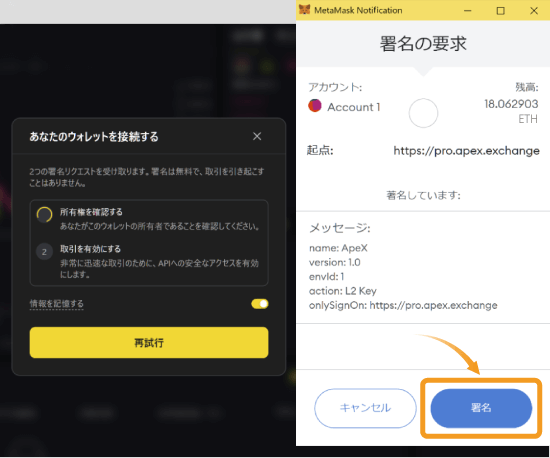Click the 署名の要求 heading
Viewport: 550px width, 458px height.
[x=423, y=44]
